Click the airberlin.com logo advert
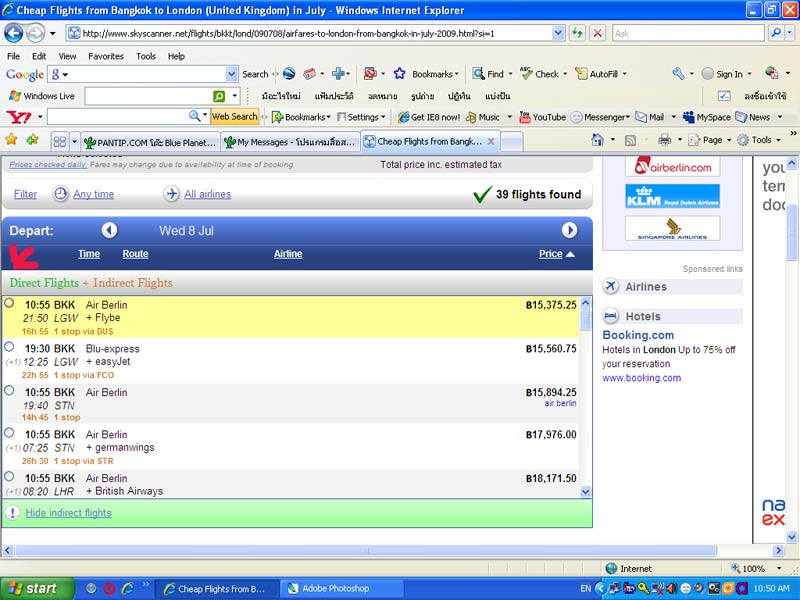Viewport: 800px width, 600px height. coord(672,166)
